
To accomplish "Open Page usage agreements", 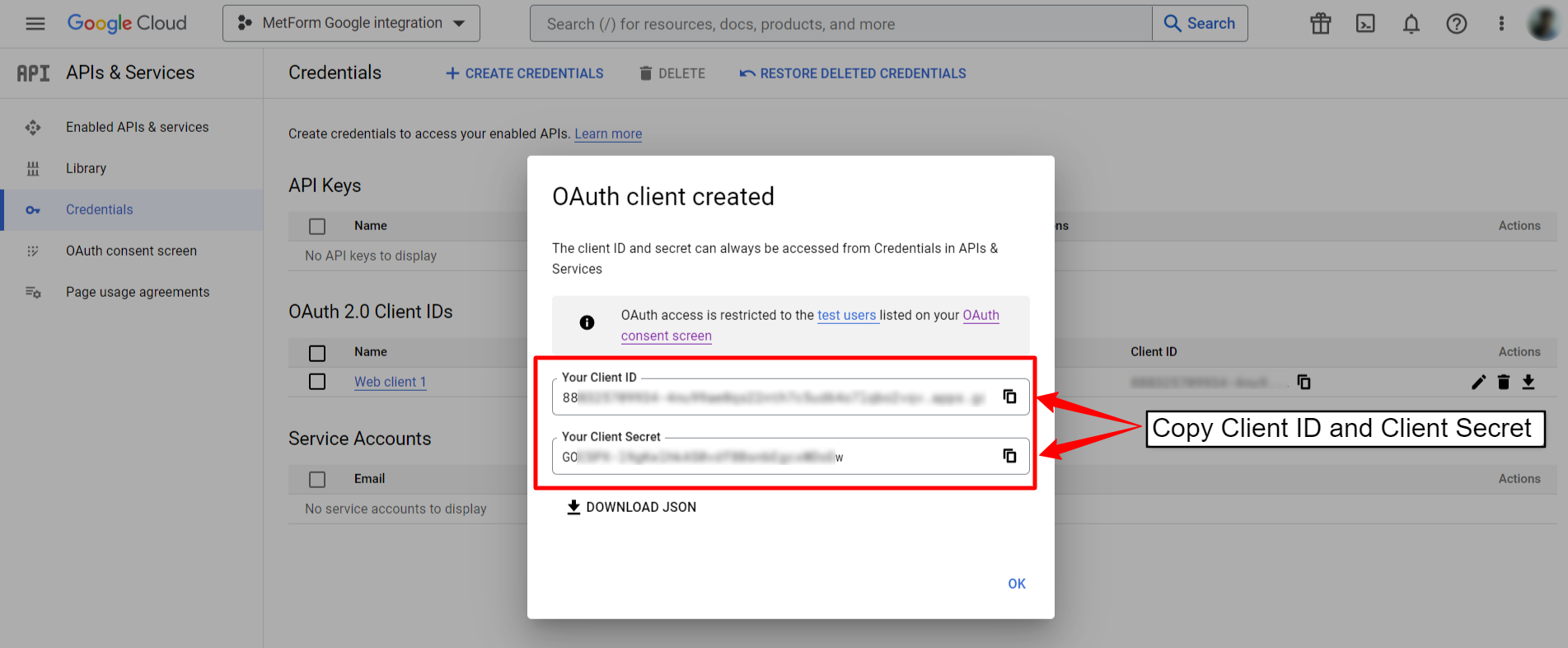I will pyautogui.click(x=138, y=292).
